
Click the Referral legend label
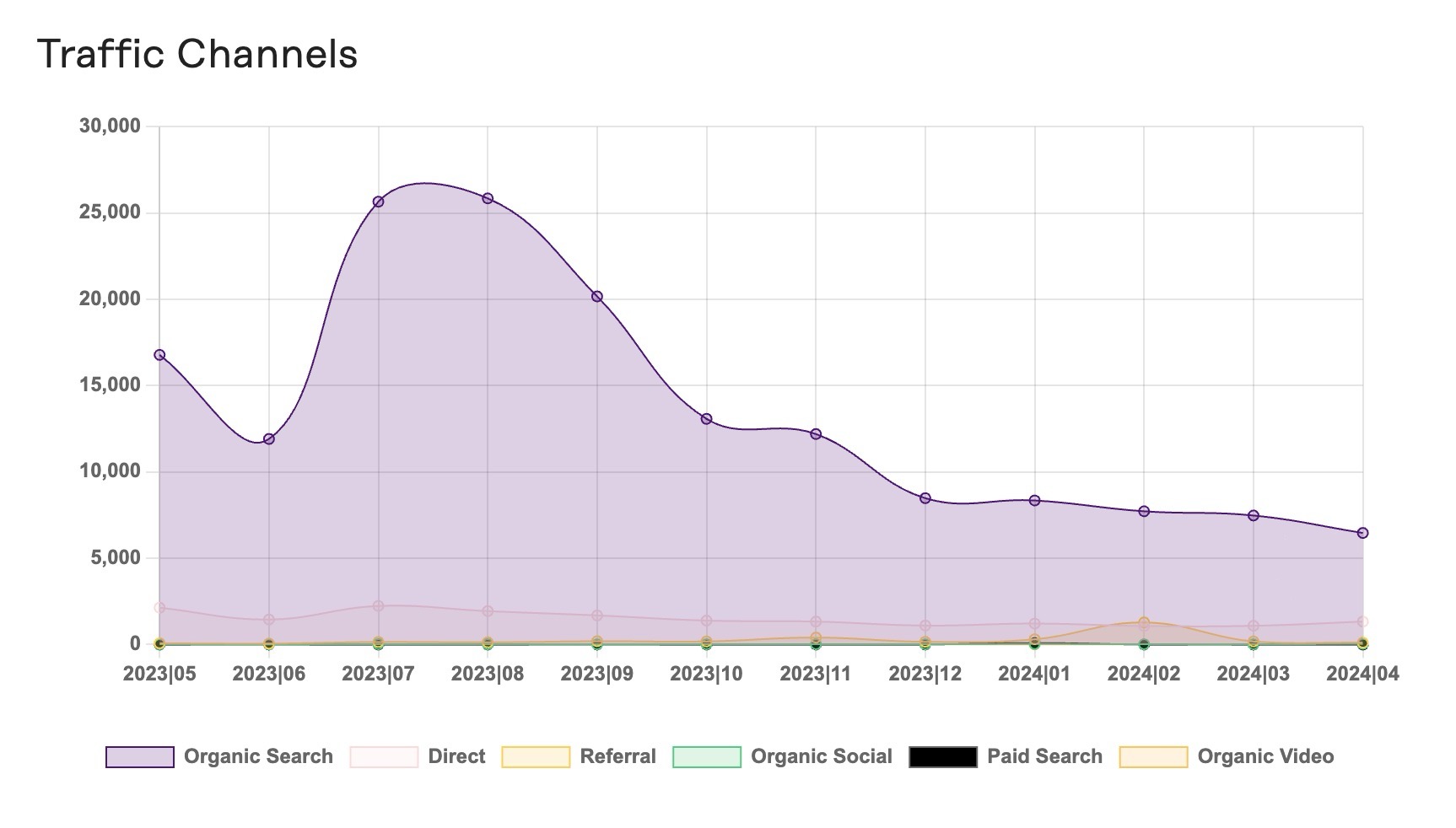617,756
